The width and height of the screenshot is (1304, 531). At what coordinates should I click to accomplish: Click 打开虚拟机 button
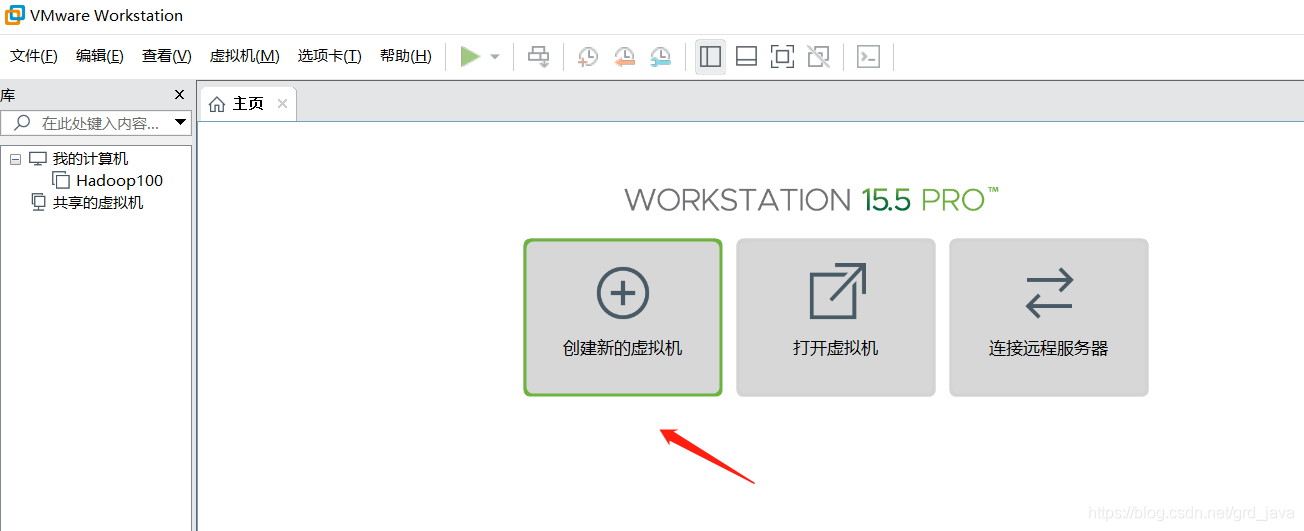click(x=836, y=317)
